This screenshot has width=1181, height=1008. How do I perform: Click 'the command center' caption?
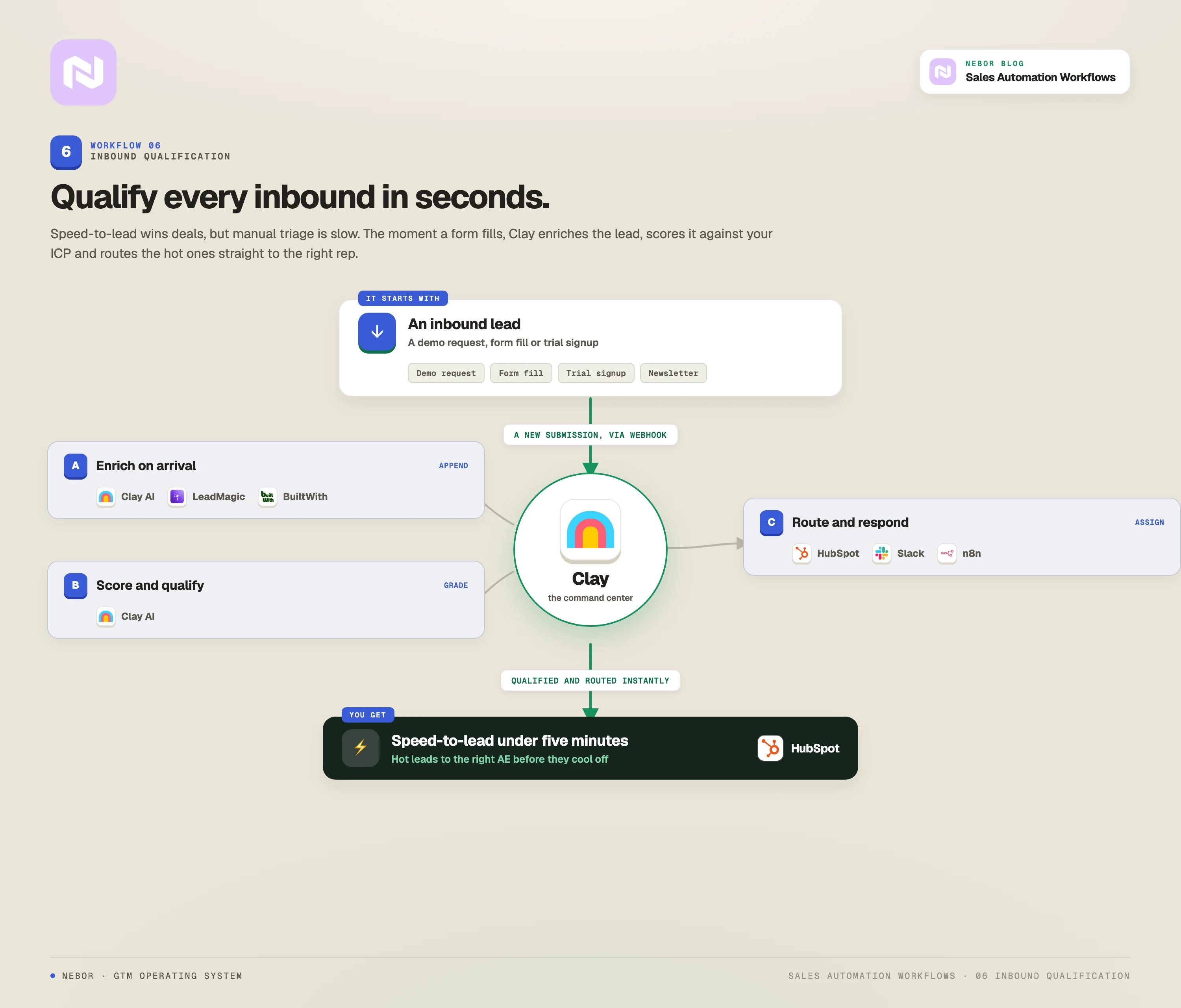pyautogui.click(x=590, y=598)
